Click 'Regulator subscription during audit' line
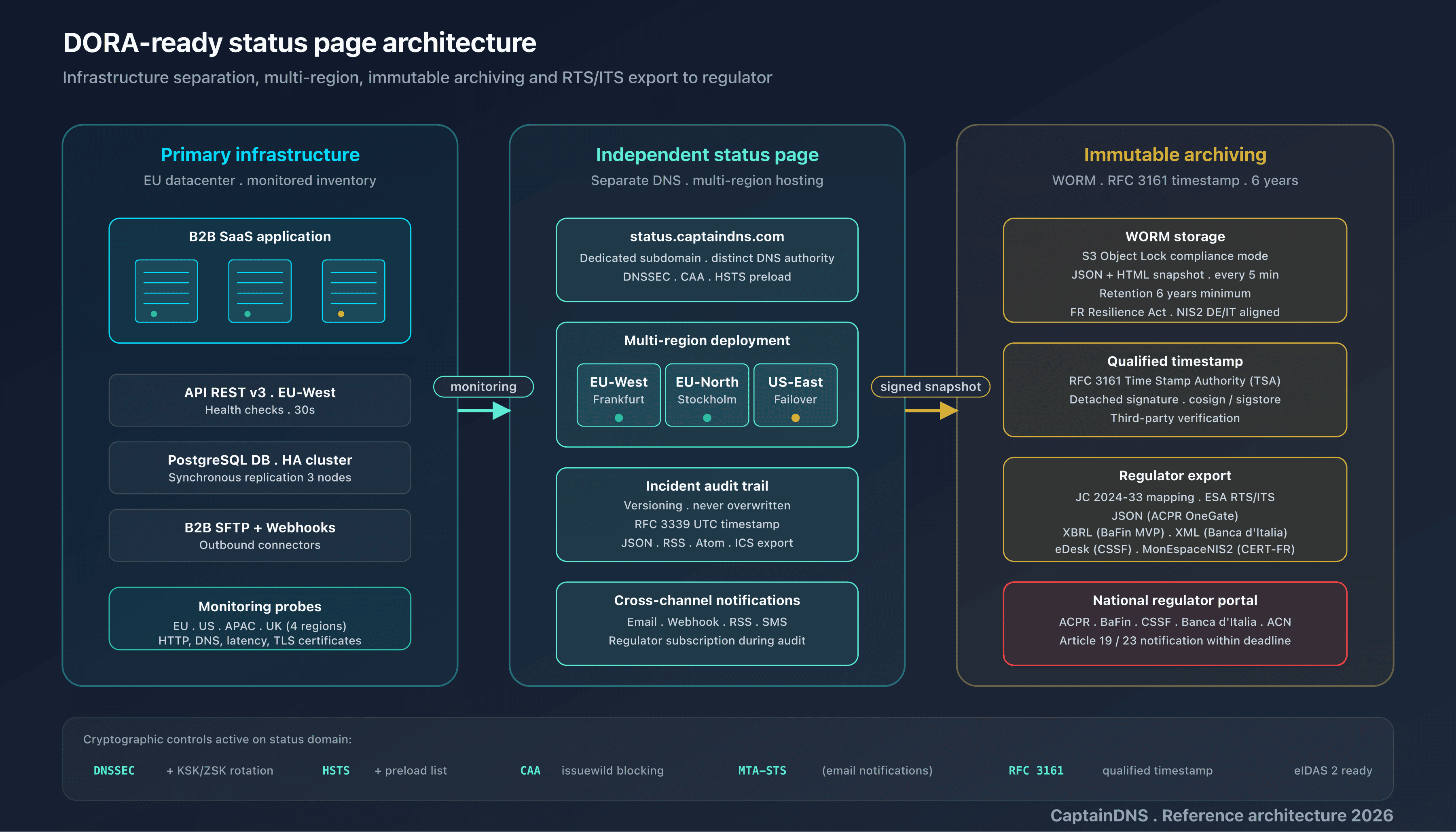1456x832 pixels. (x=707, y=640)
